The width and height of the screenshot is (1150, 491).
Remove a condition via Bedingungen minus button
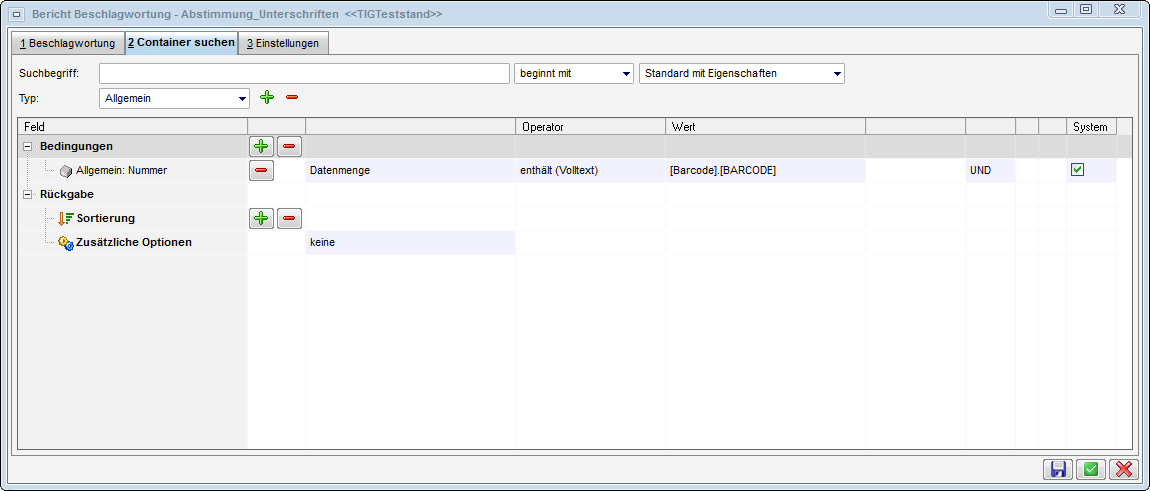point(289,147)
